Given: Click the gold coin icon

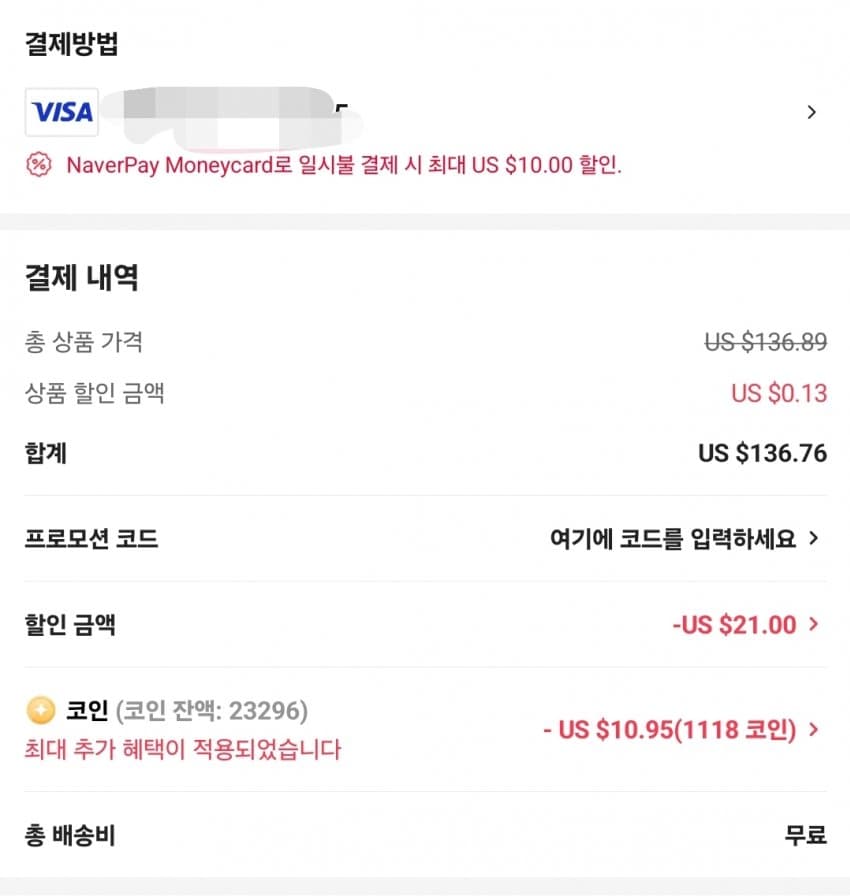Looking at the screenshot, I should pos(41,710).
